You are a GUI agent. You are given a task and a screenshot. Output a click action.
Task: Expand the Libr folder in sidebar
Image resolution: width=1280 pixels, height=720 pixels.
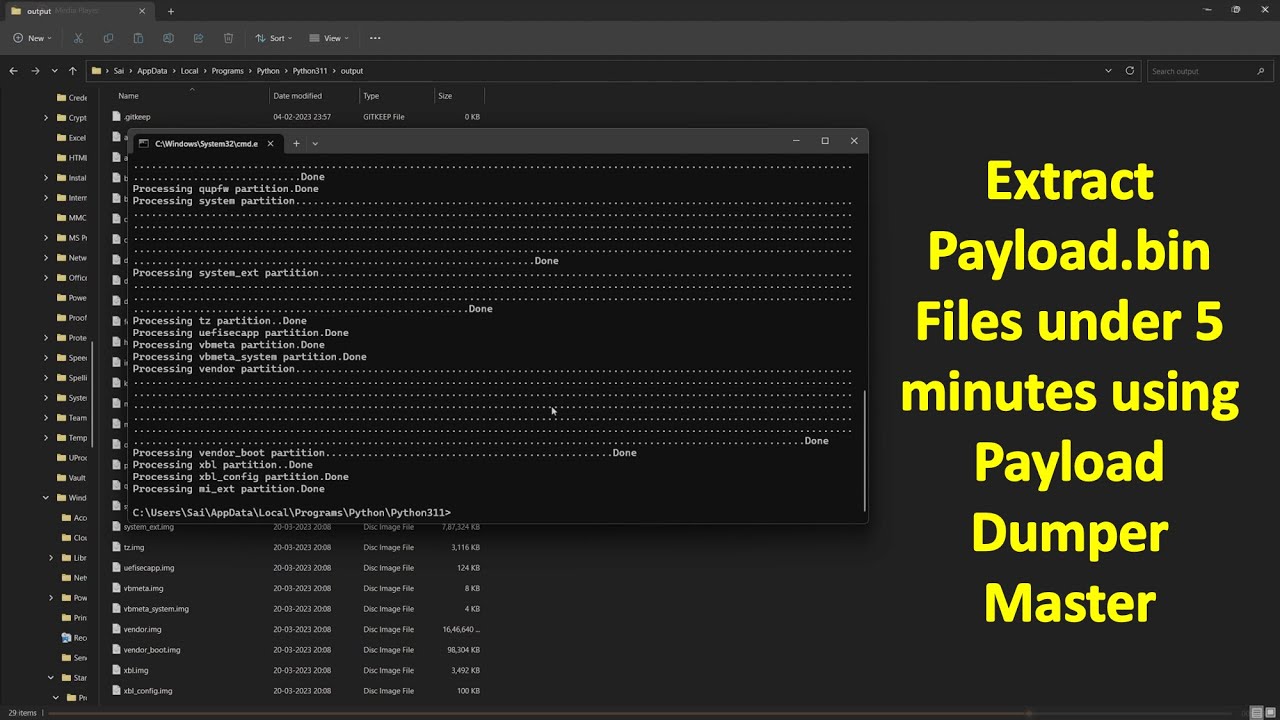click(51, 558)
